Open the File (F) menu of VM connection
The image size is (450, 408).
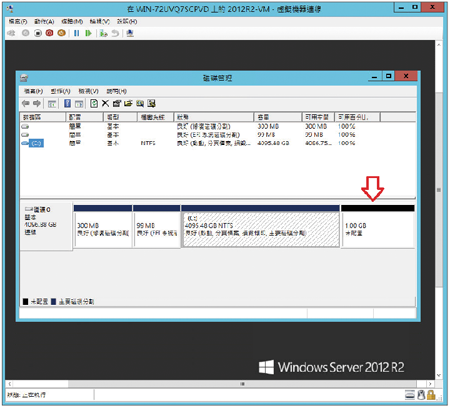(x=18, y=21)
